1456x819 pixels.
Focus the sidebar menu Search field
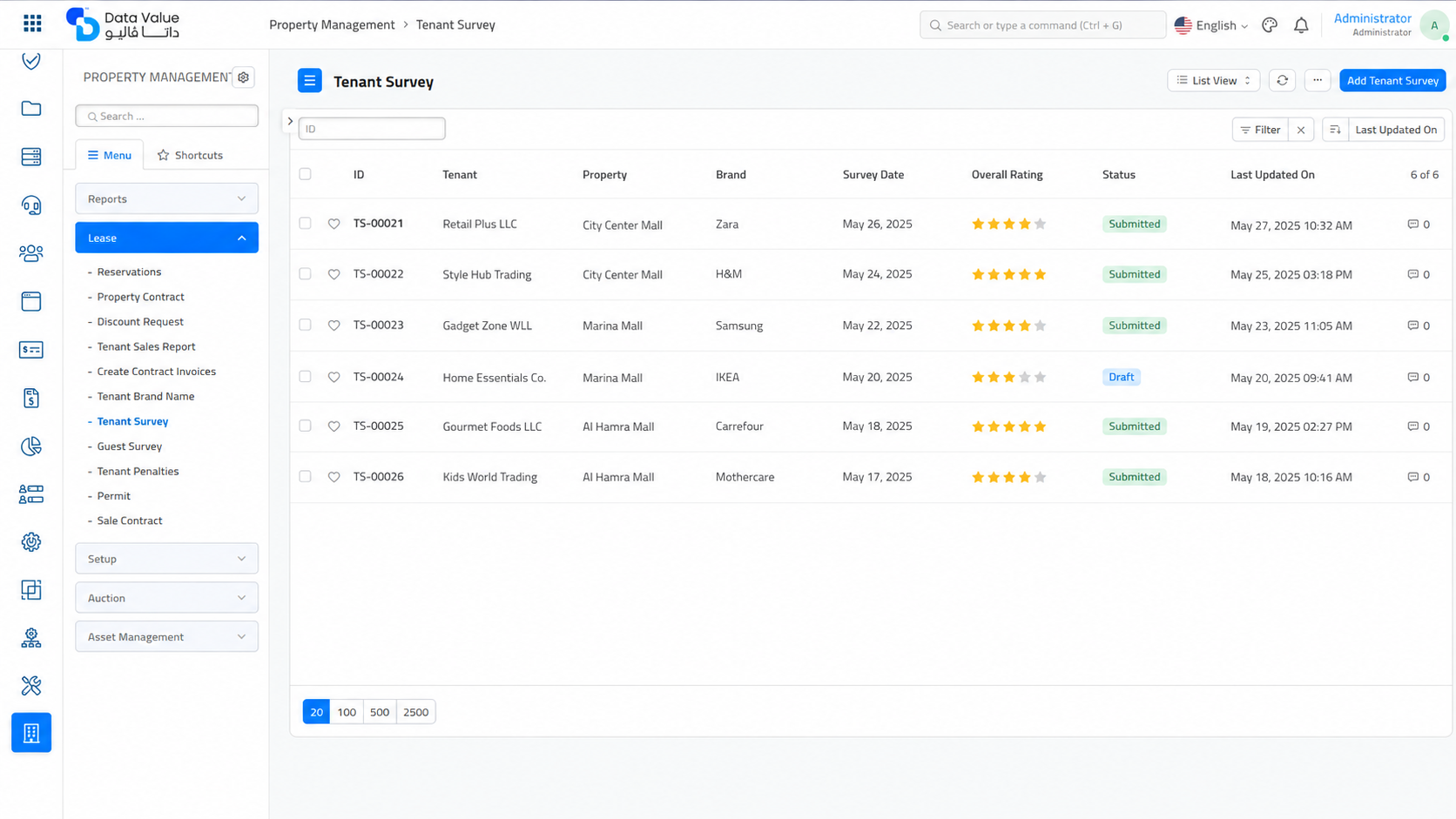167,116
